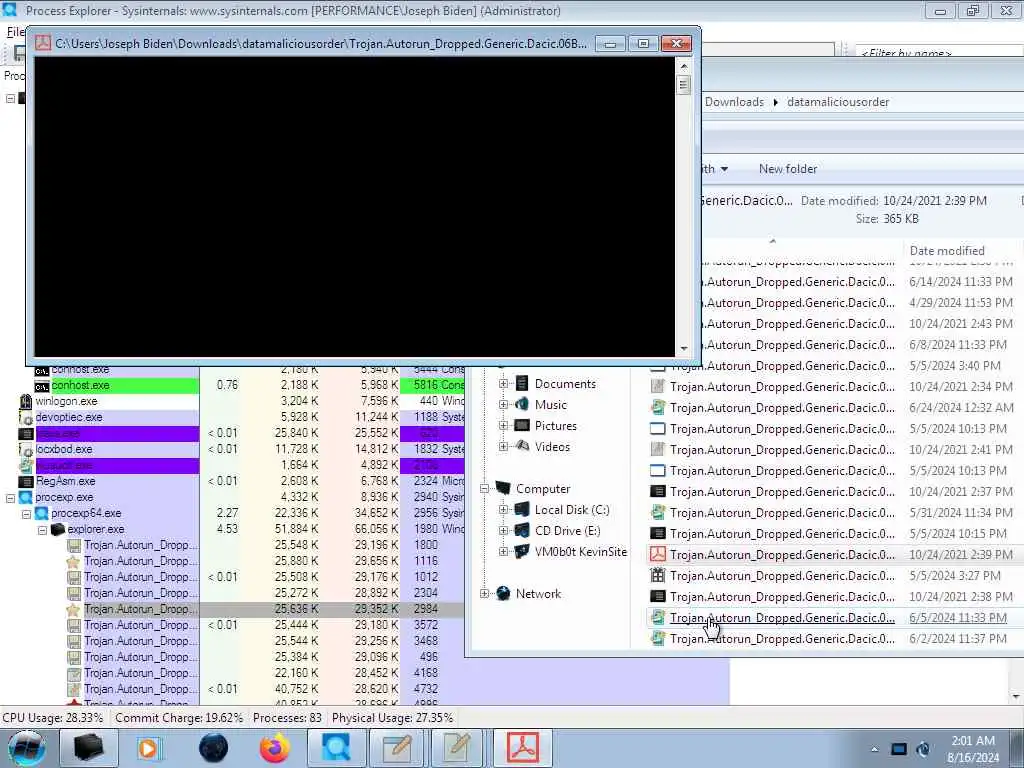Click icon of file modified 10/24/2021 2:37 PM

pos(658,492)
